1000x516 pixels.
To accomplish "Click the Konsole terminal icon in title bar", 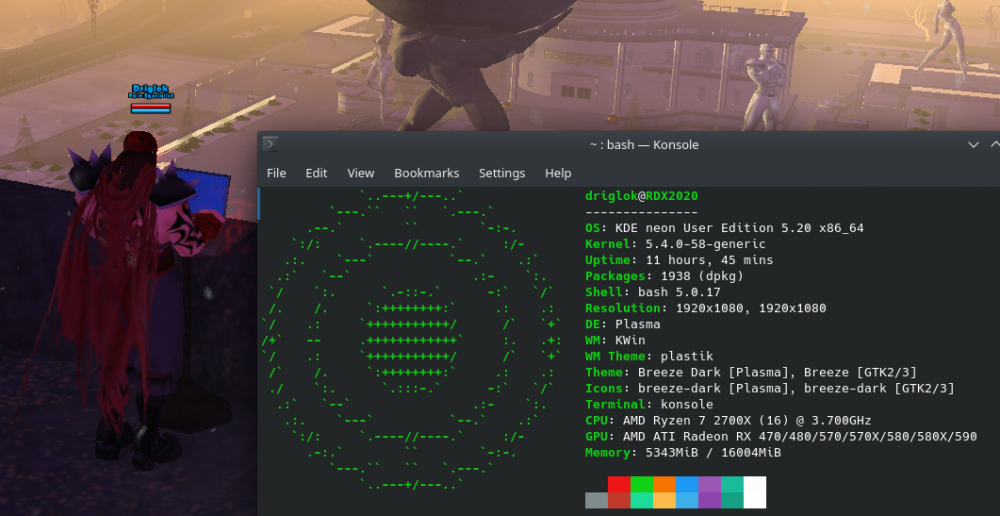I will pos(271,145).
